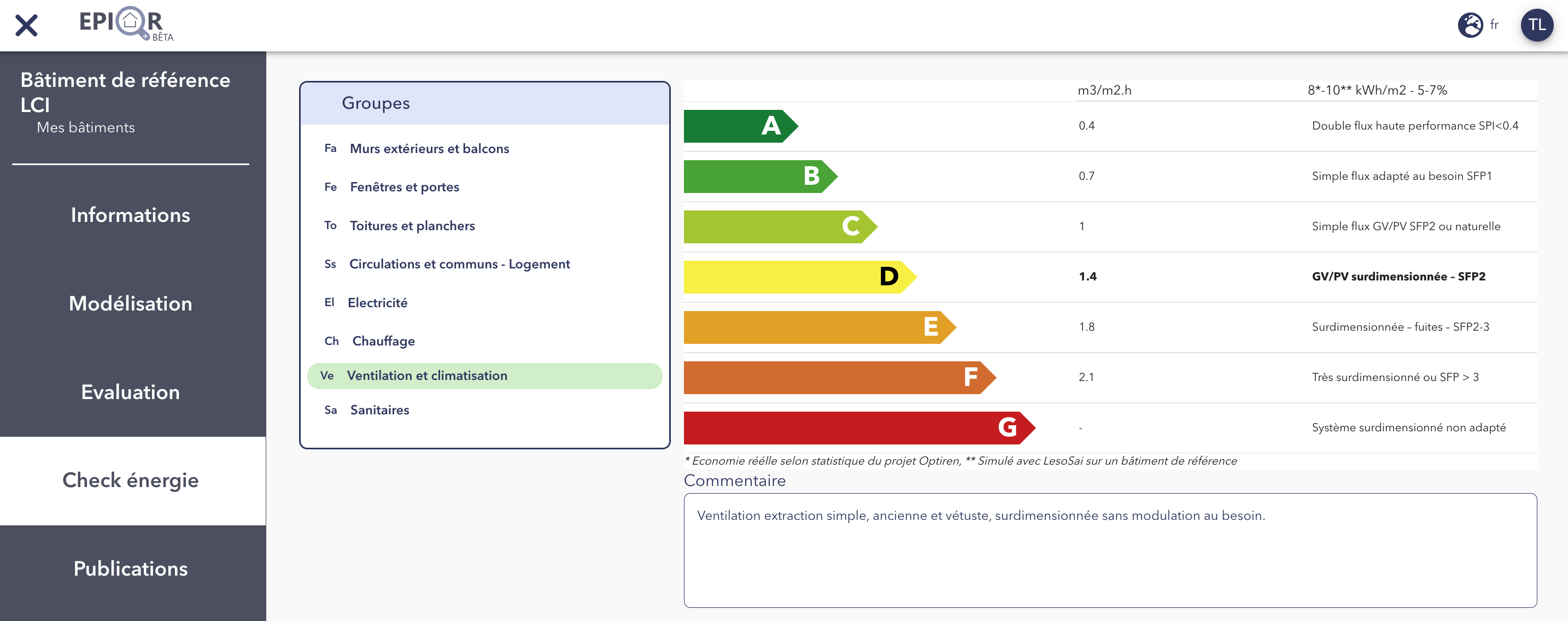This screenshot has width=1568, height=621.
Task: Click the 0.7 value in class B row
Action: [1086, 177]
